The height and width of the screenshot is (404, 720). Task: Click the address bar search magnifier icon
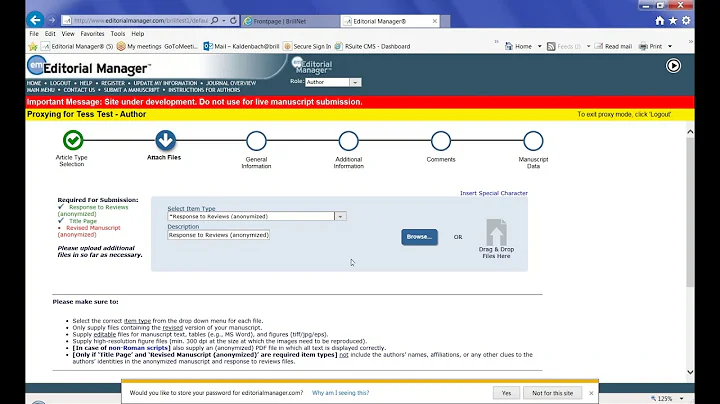click(x=214, y=21)
